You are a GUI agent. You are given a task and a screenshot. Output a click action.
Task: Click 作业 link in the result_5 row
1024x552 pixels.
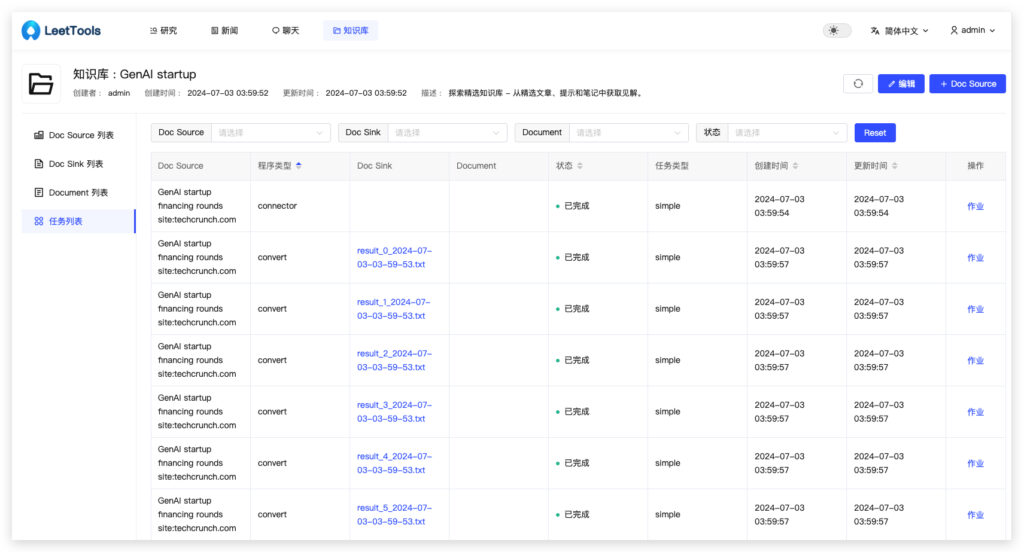(975, 515)
